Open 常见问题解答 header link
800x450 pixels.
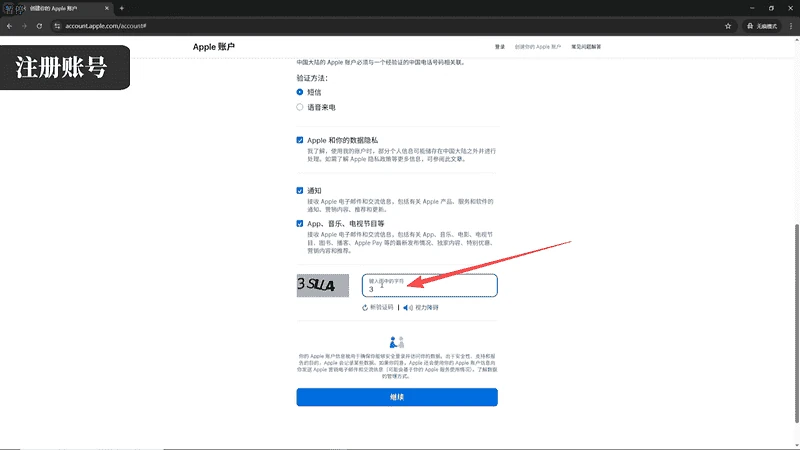tap(586, 47)
